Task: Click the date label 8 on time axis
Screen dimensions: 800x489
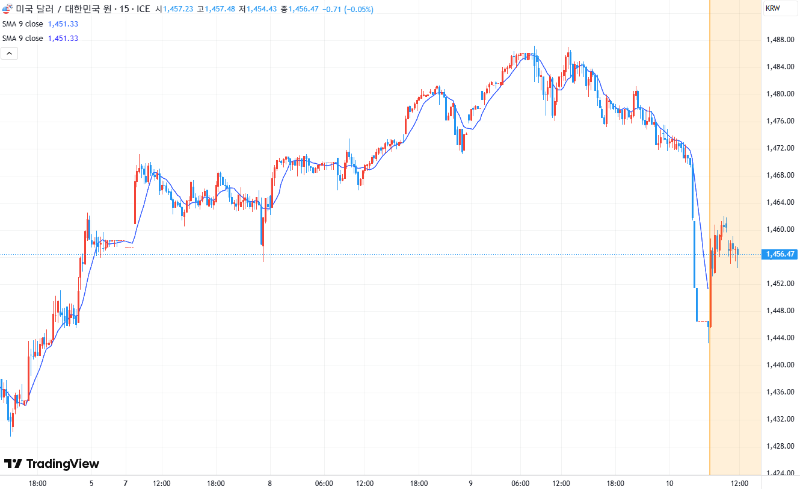Action: (270, 483)
